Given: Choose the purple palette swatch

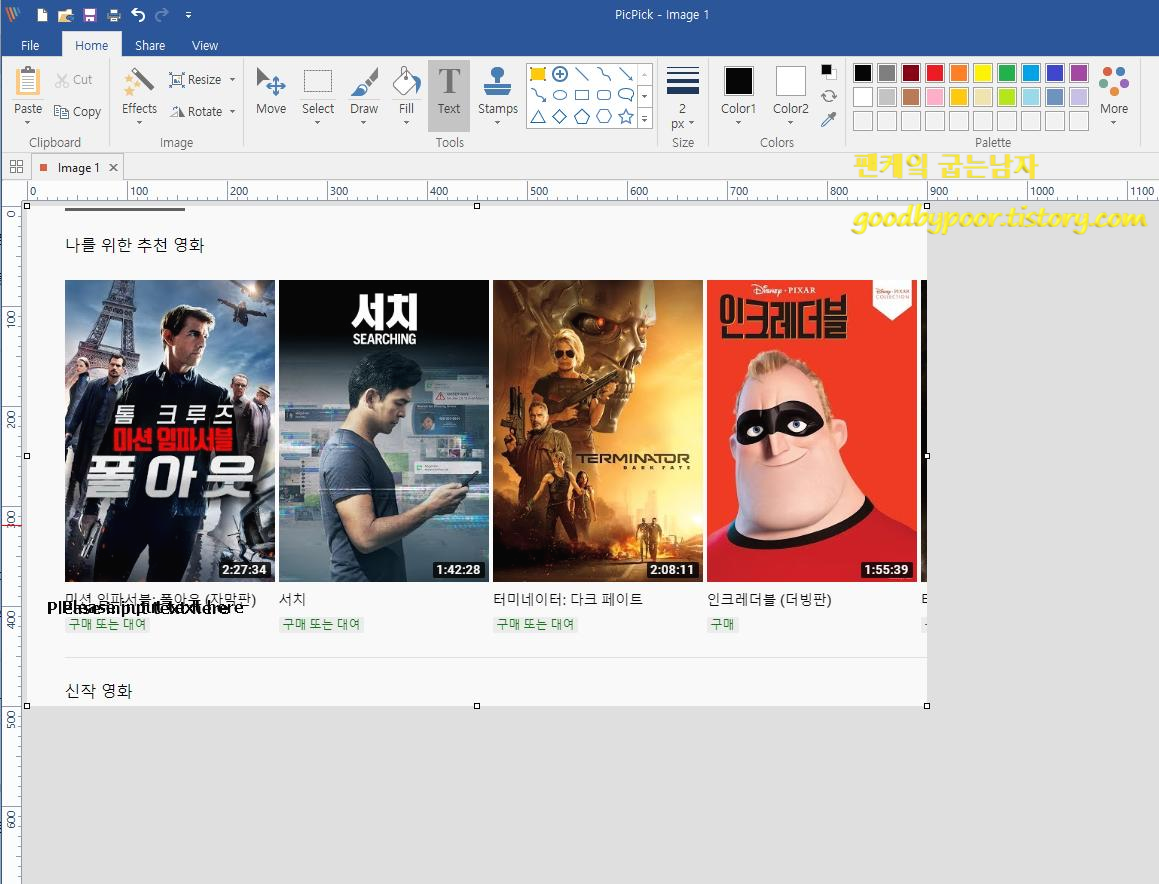Looking at the screenshot, I should (1079, 72).
